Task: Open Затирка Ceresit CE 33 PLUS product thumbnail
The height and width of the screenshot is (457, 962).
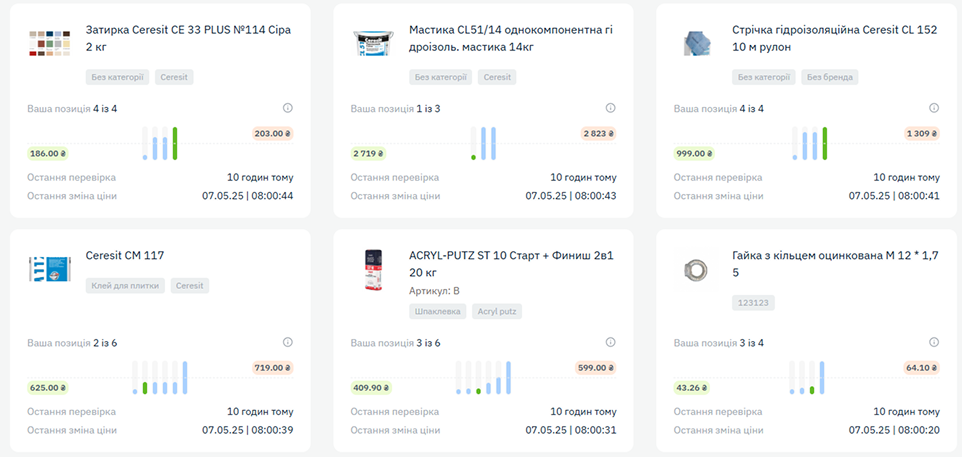Action: click(x=50, y=43)
